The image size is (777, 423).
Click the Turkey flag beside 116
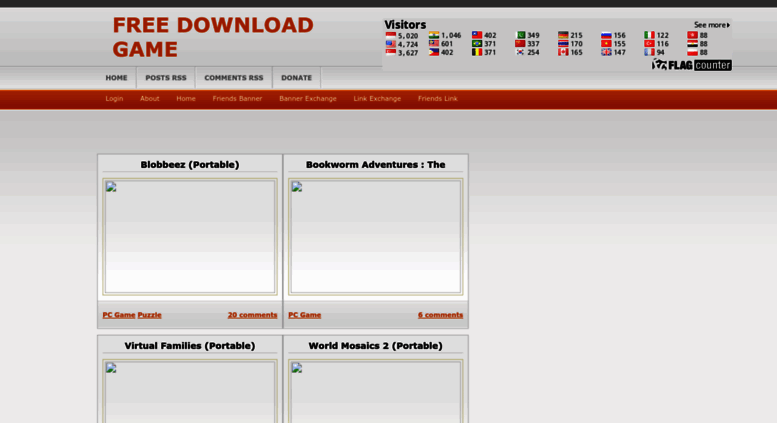[649, 44]
